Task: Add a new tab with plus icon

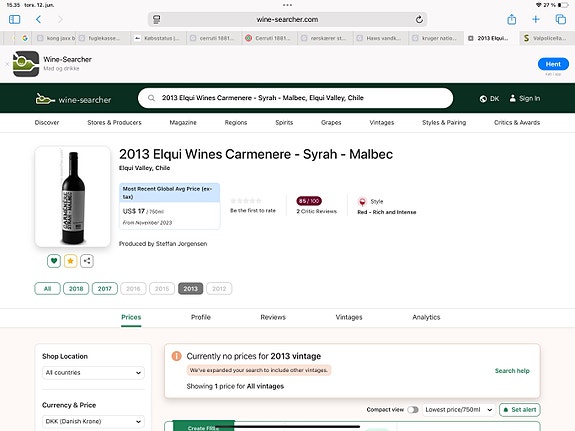Action: pyautogui.click(x=536, y=19)
